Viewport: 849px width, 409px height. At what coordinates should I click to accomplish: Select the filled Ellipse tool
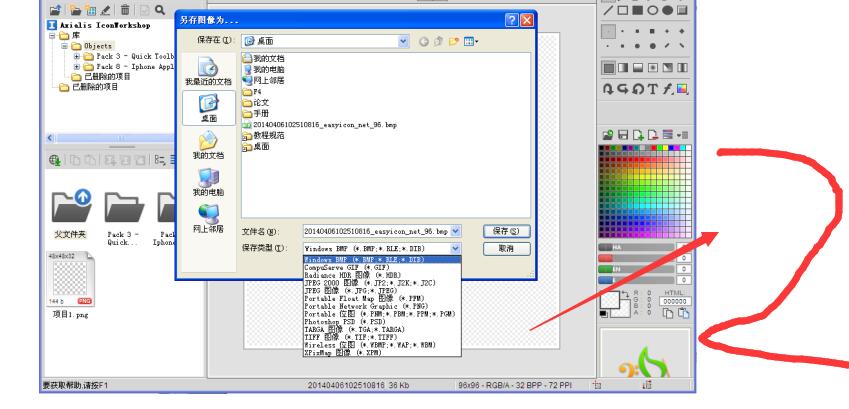click(x=667, y=10)
